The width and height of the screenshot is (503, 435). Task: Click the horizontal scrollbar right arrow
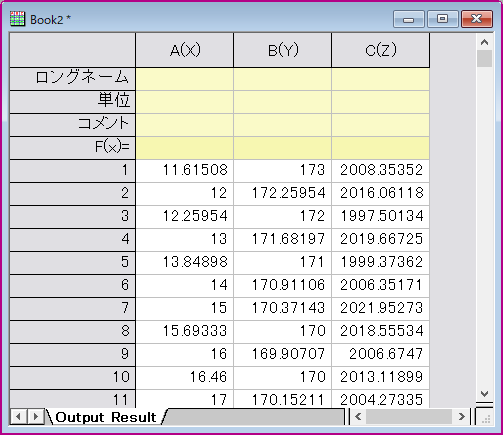462,417
